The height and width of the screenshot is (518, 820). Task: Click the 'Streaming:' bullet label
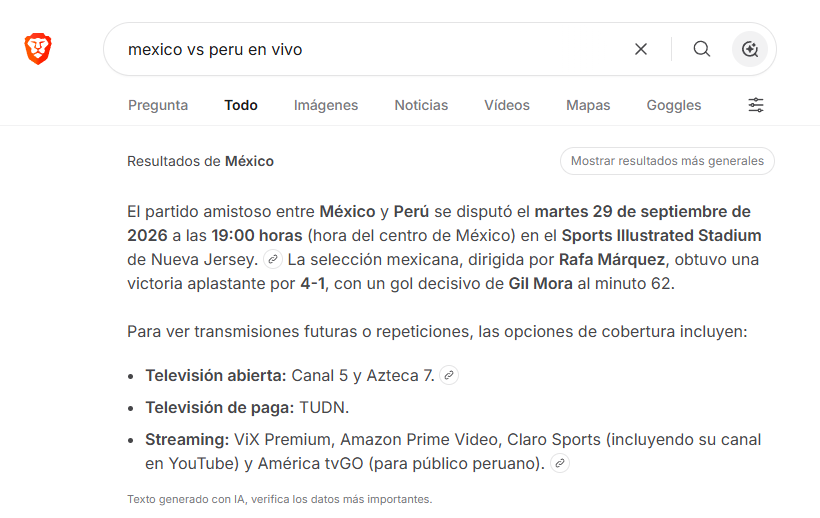[187, 440]
